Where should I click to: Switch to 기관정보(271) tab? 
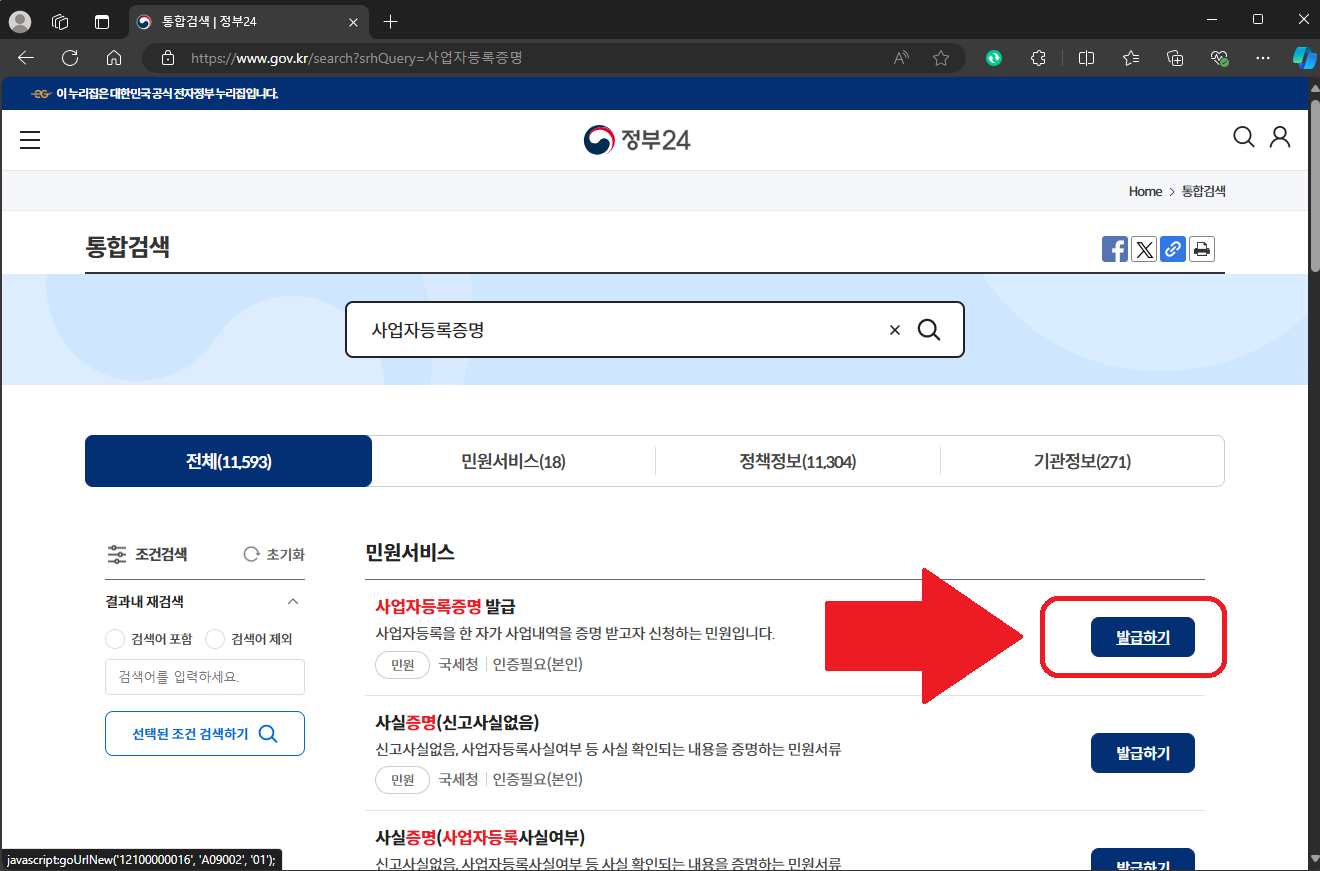[1082, 461]
